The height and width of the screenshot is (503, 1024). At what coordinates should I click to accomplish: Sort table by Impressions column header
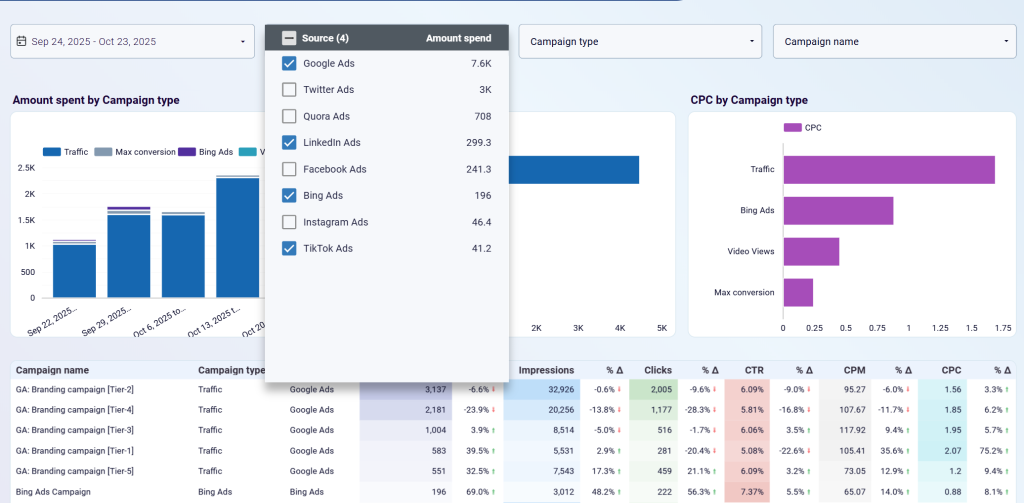coord(546,370)
